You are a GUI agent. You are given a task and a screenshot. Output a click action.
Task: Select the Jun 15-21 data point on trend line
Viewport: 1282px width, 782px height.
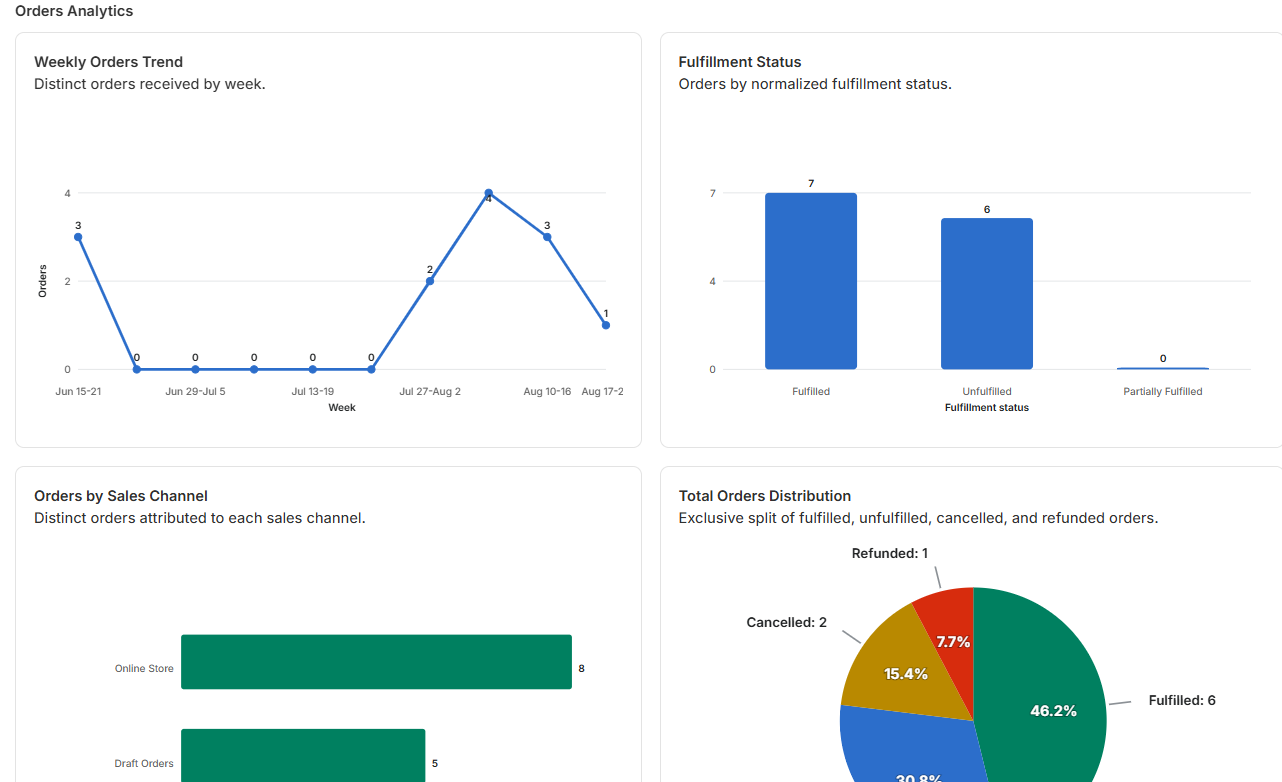point(78,237)
